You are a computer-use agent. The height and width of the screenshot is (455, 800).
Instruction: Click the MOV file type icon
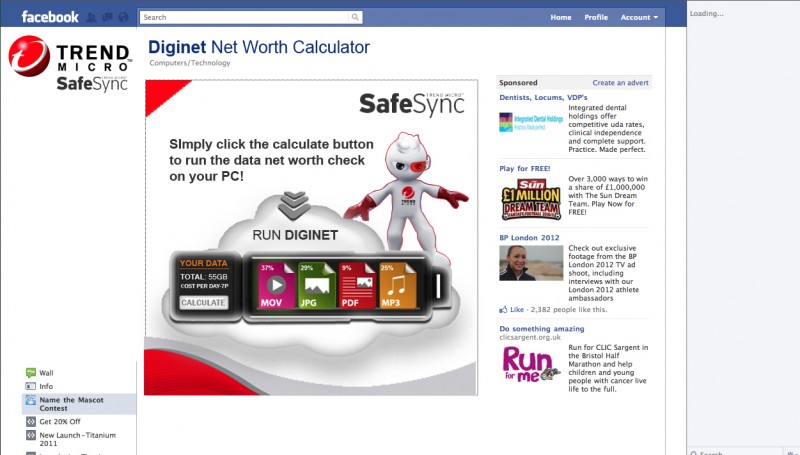(276, 285)
